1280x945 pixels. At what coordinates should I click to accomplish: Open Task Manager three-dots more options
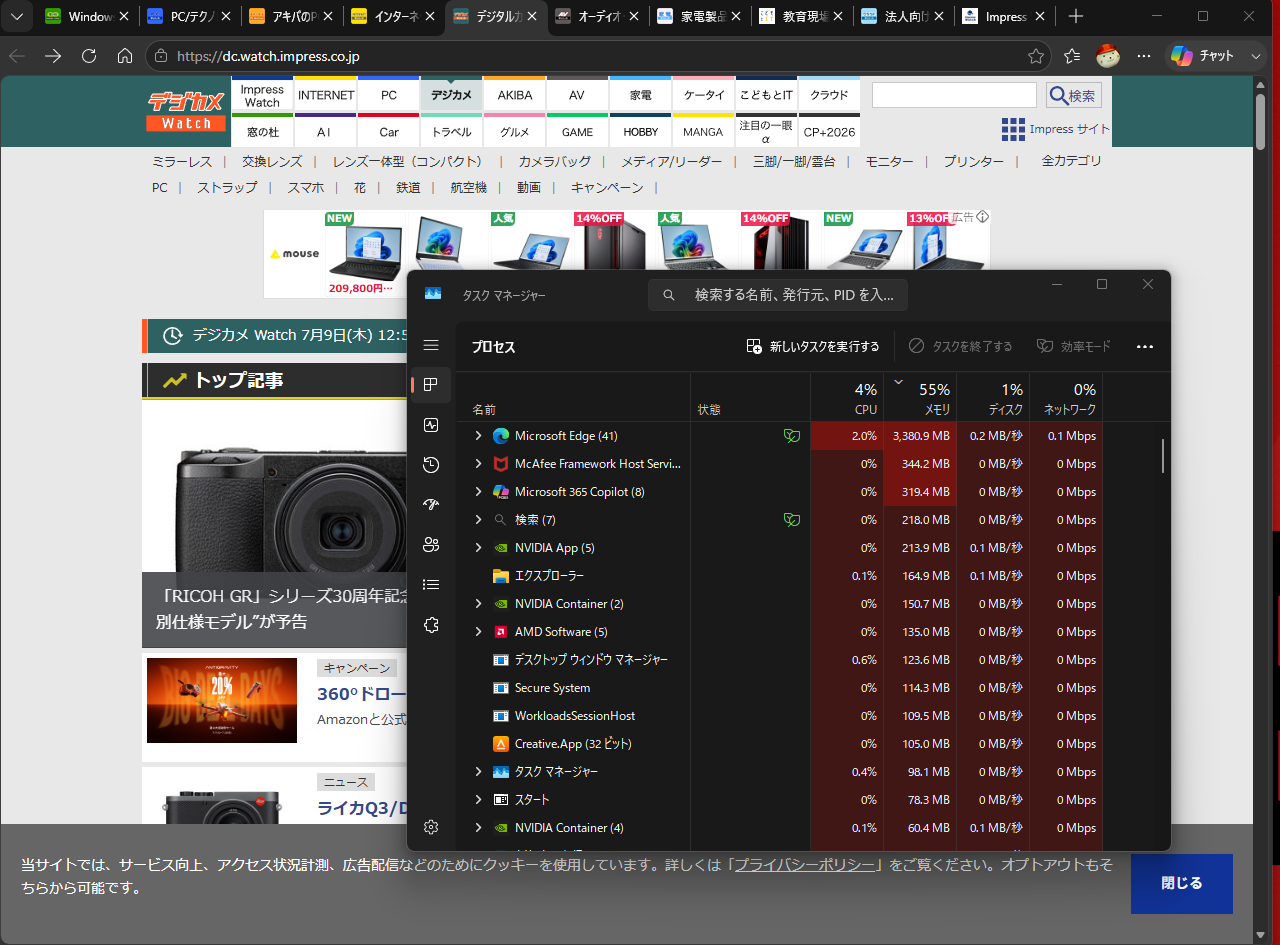tap(1145, 346)
